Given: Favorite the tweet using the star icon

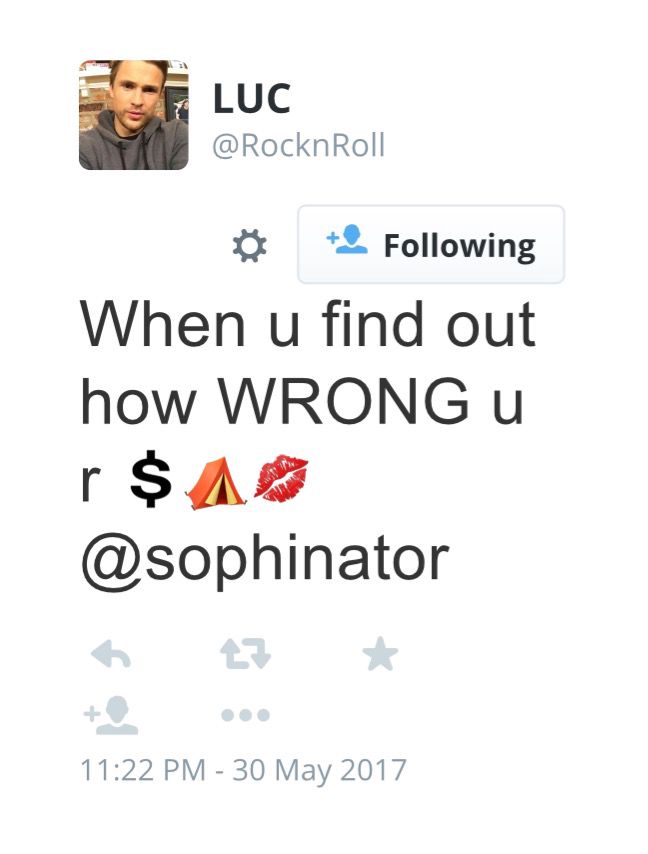Looking at the screenshot, I should 380,653.
